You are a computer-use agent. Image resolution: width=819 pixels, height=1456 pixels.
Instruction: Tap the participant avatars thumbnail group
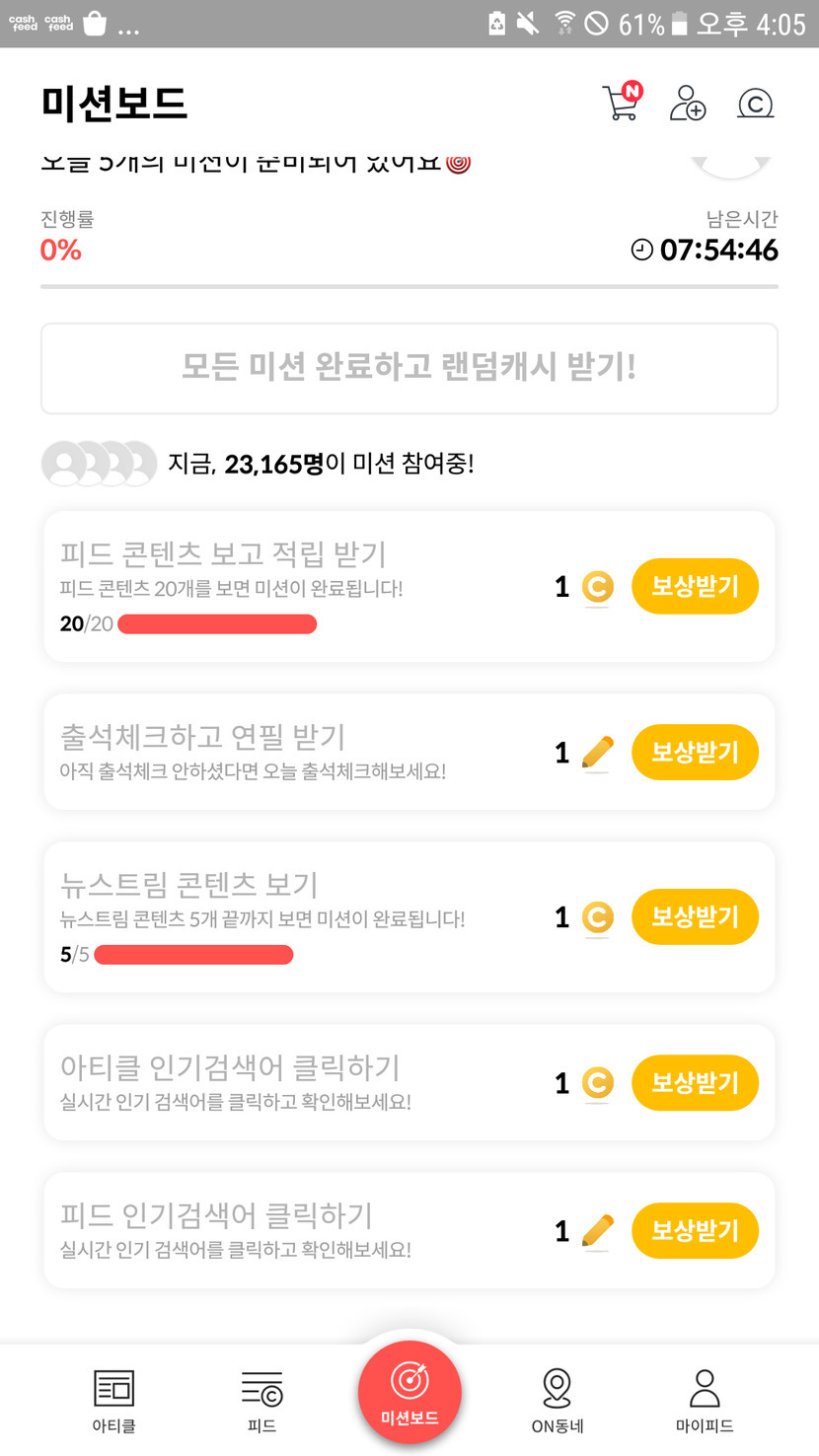tap(99, 464)
